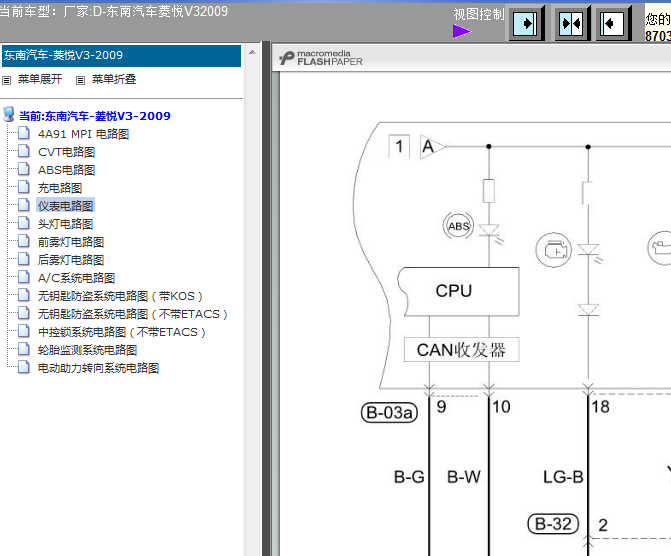This screenshot has height=556, width=671.
Task: Click the page icon for 中控锁系统电路图
Action: (x=24, y=331)
